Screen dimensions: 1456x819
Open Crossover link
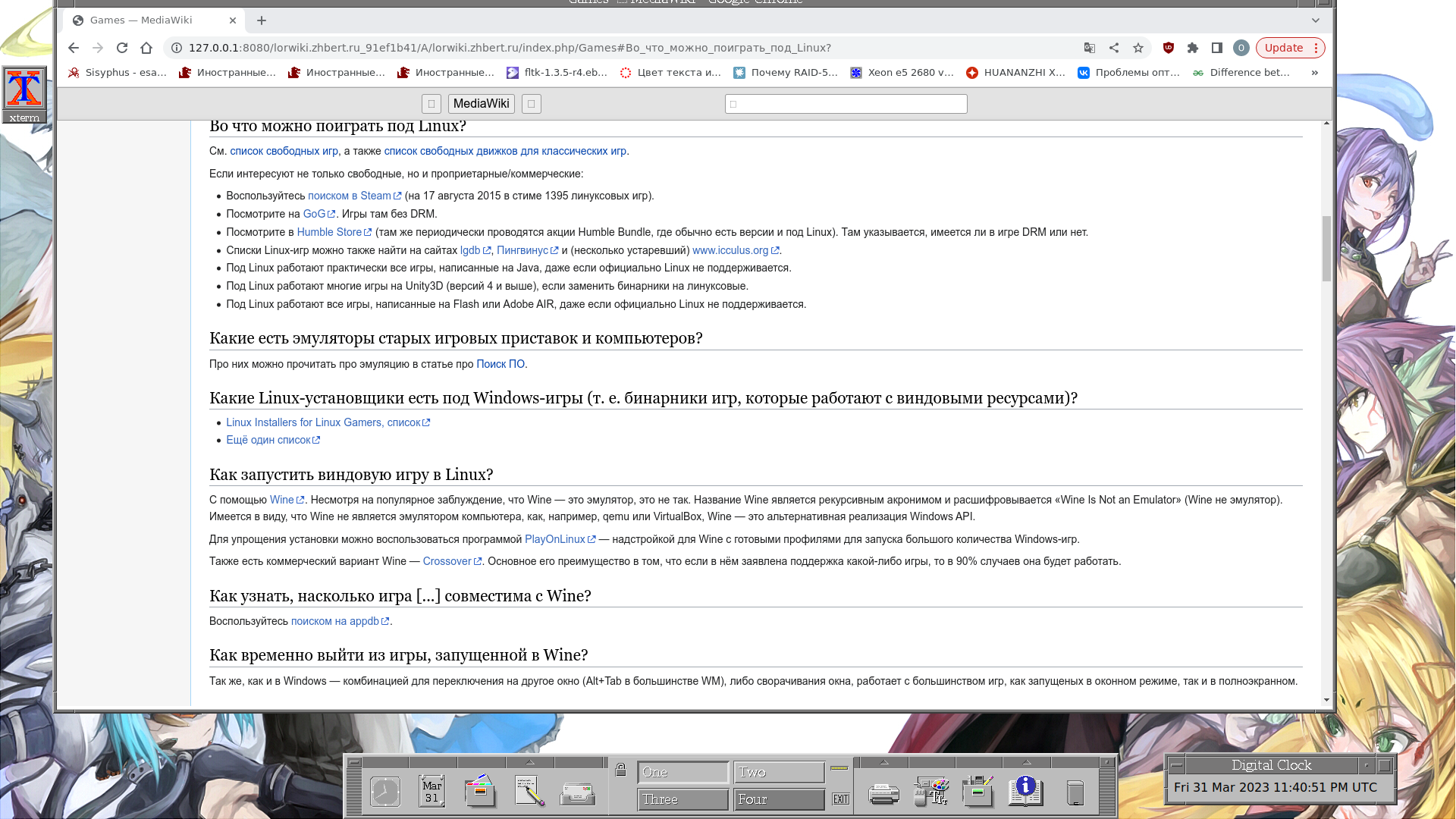coord(452,561)
